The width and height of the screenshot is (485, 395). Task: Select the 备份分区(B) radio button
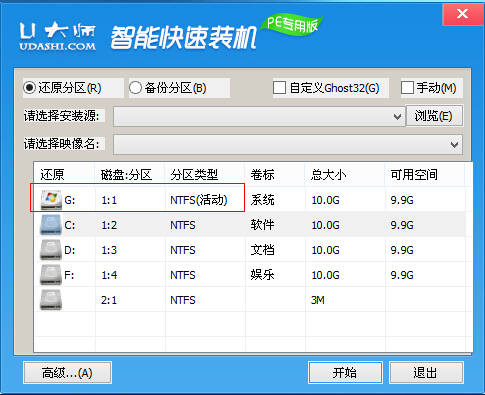(x=135, y=88)
